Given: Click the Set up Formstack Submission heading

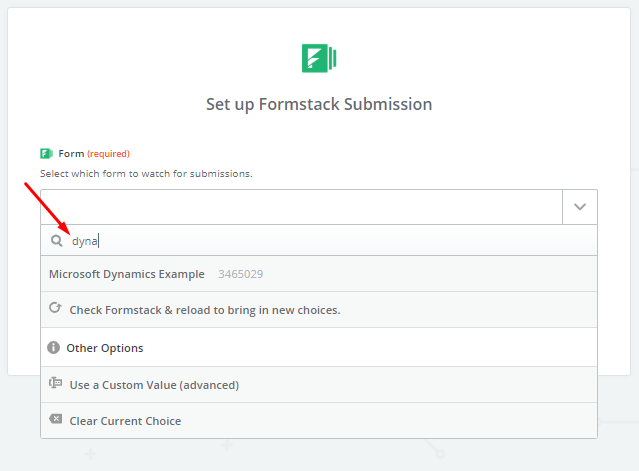Looking at the screenshot, I should point(319,104).
